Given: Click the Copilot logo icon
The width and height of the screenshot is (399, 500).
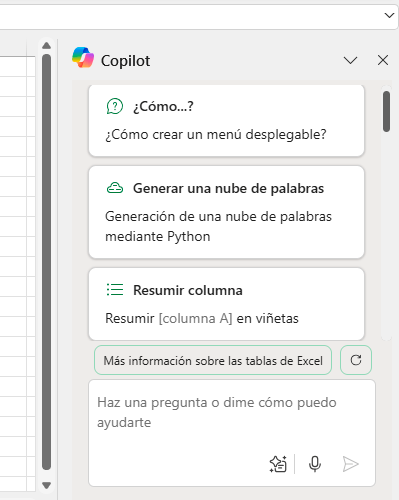Looking at the screenshot, I should click(x=83, y=58).
